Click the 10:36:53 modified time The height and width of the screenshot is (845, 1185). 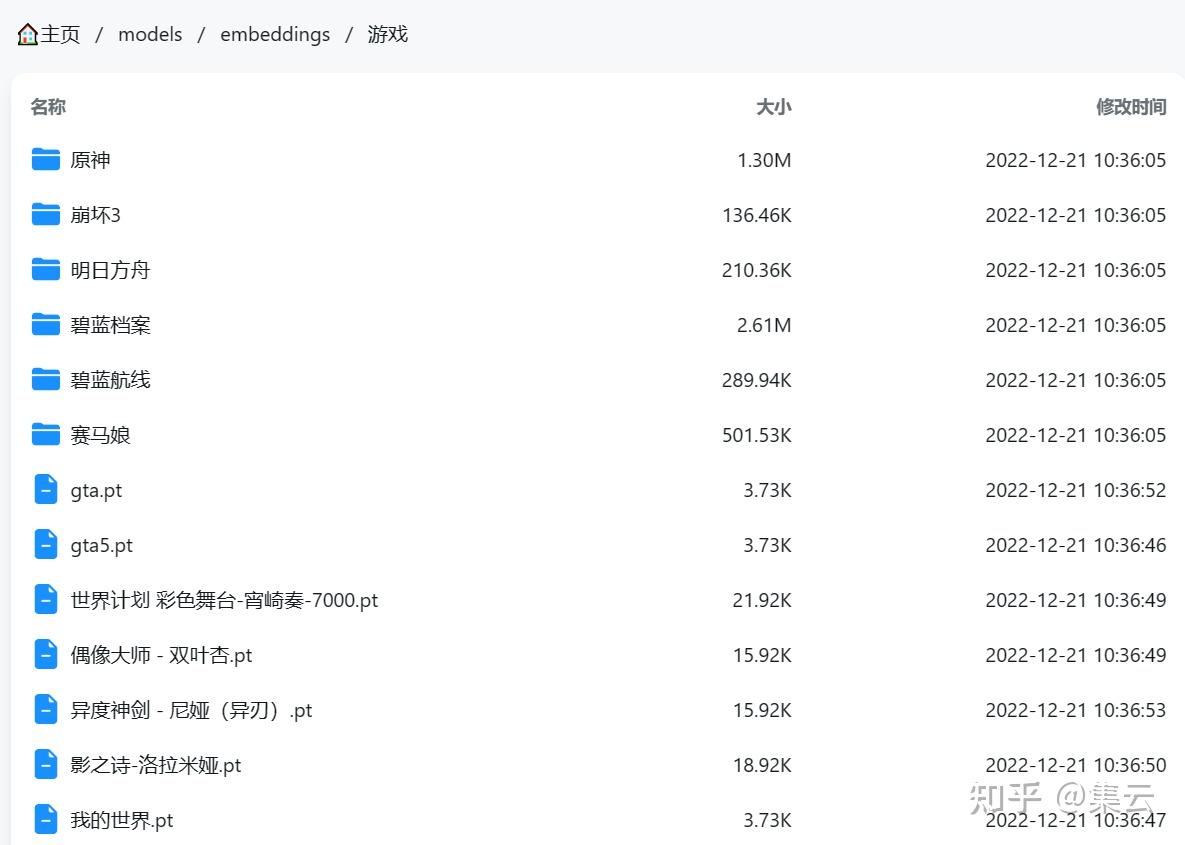[x=1130, y=710]
